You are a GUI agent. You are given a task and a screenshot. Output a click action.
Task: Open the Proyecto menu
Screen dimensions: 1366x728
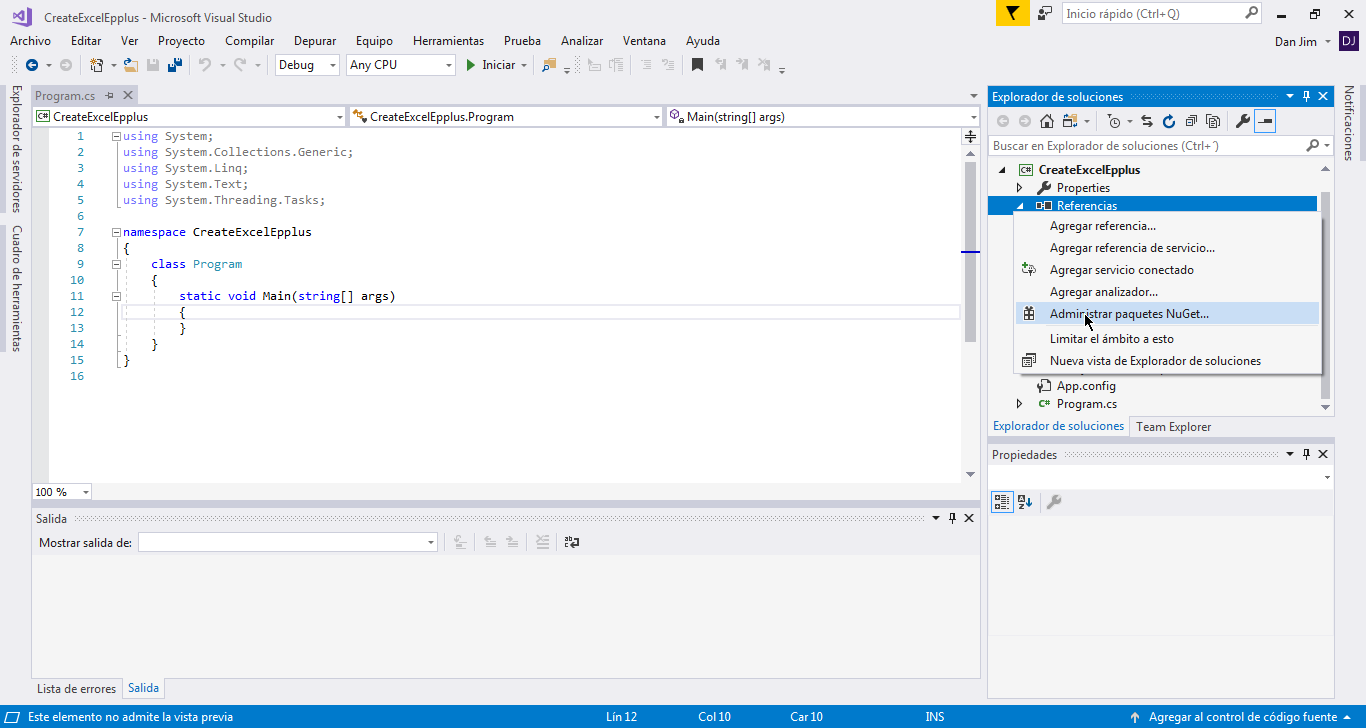(x=181, y=41)
